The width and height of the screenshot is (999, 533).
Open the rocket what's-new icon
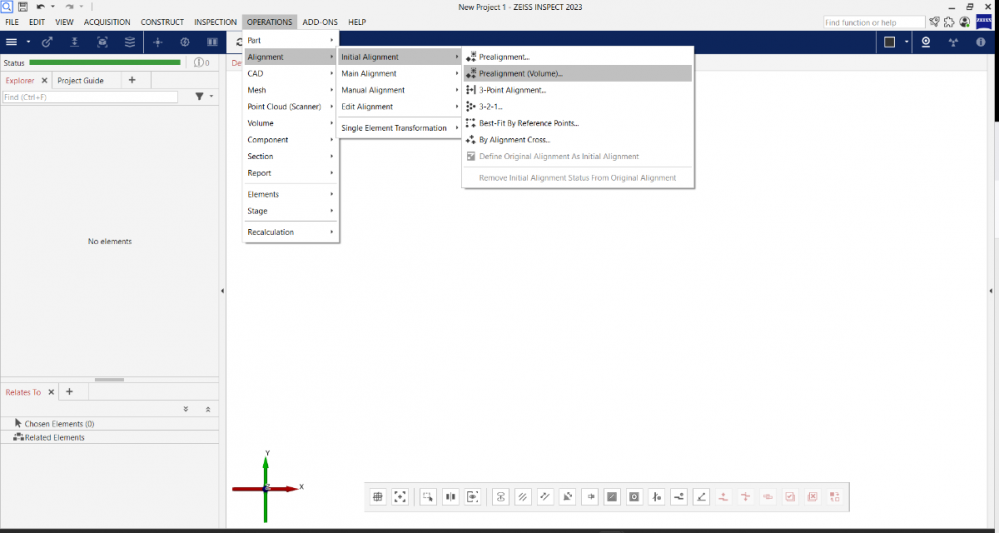click(934, 22)
